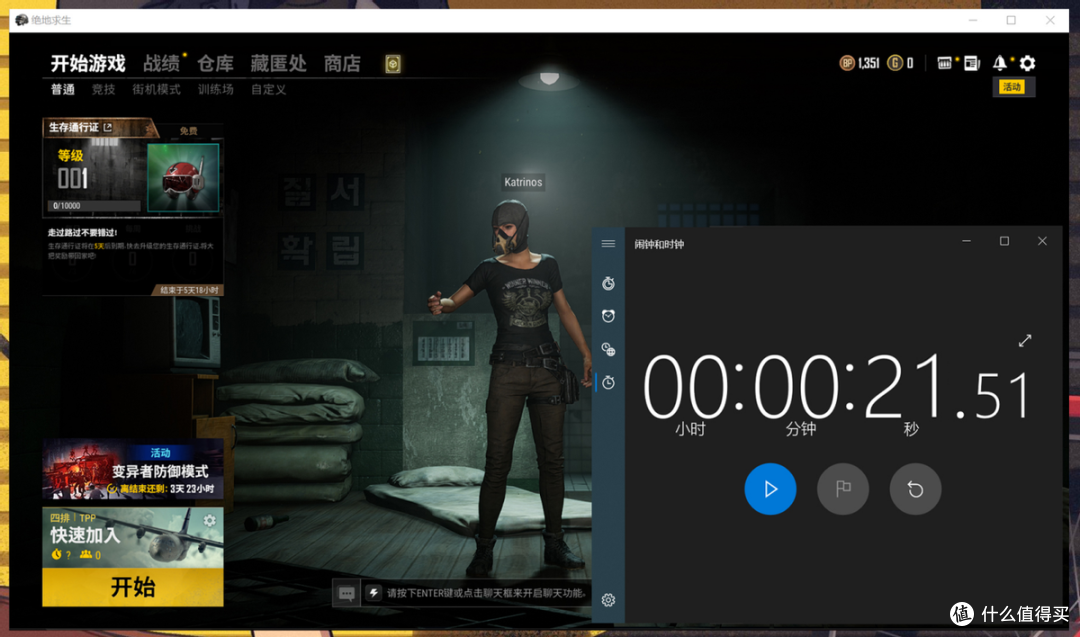Open the 仓库 inventory tab
The height and width of the screenshot is (637, 1080).
point(216,63)
